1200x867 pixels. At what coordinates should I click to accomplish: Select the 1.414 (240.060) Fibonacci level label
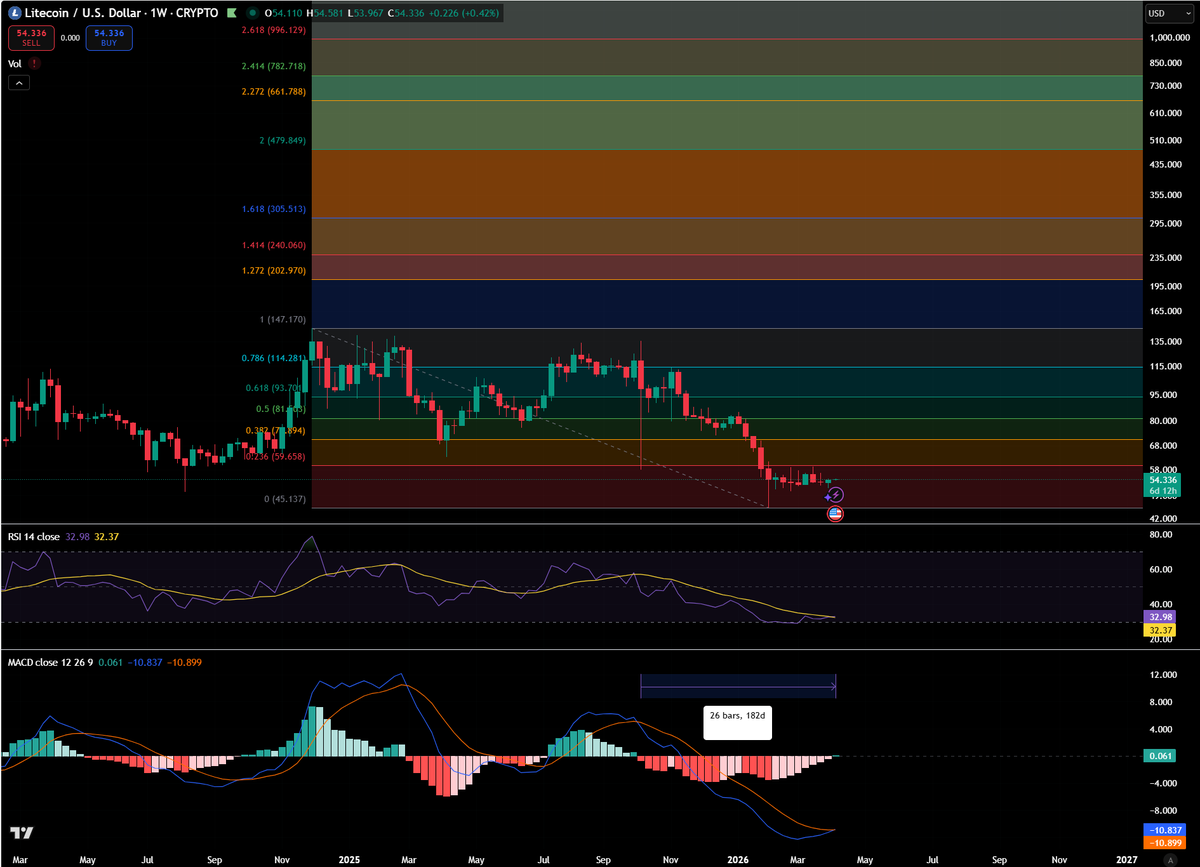pyautogui.click(x=274, y=245)
